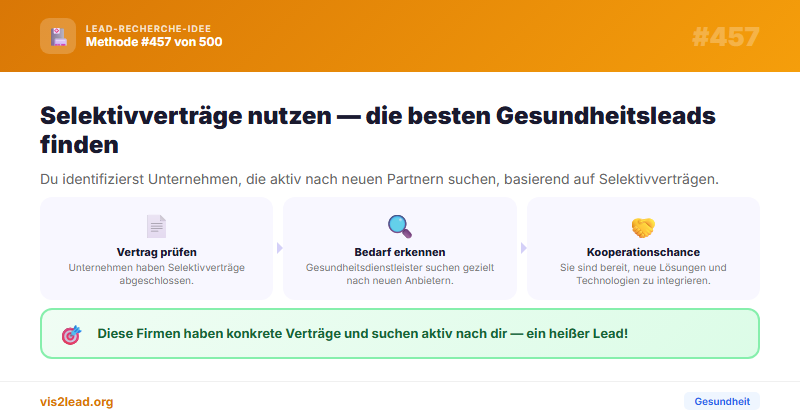Click the banner text Diese Firmen haben konkrete Verträge
This screenshot has width=800, height=420.
click(362, 334)
